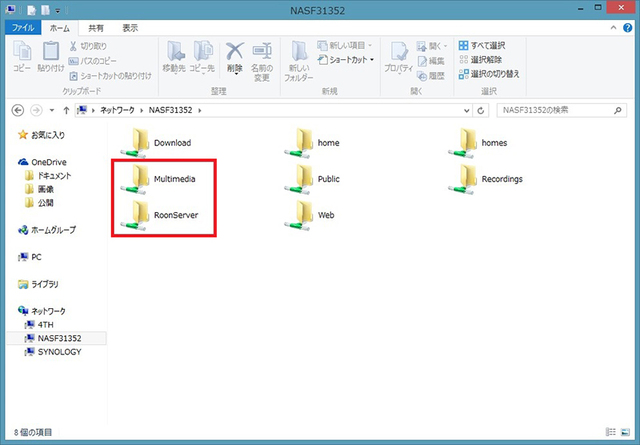
Task: Switch to the 表示 (View) tab
Action: click(x=130, y=28)
